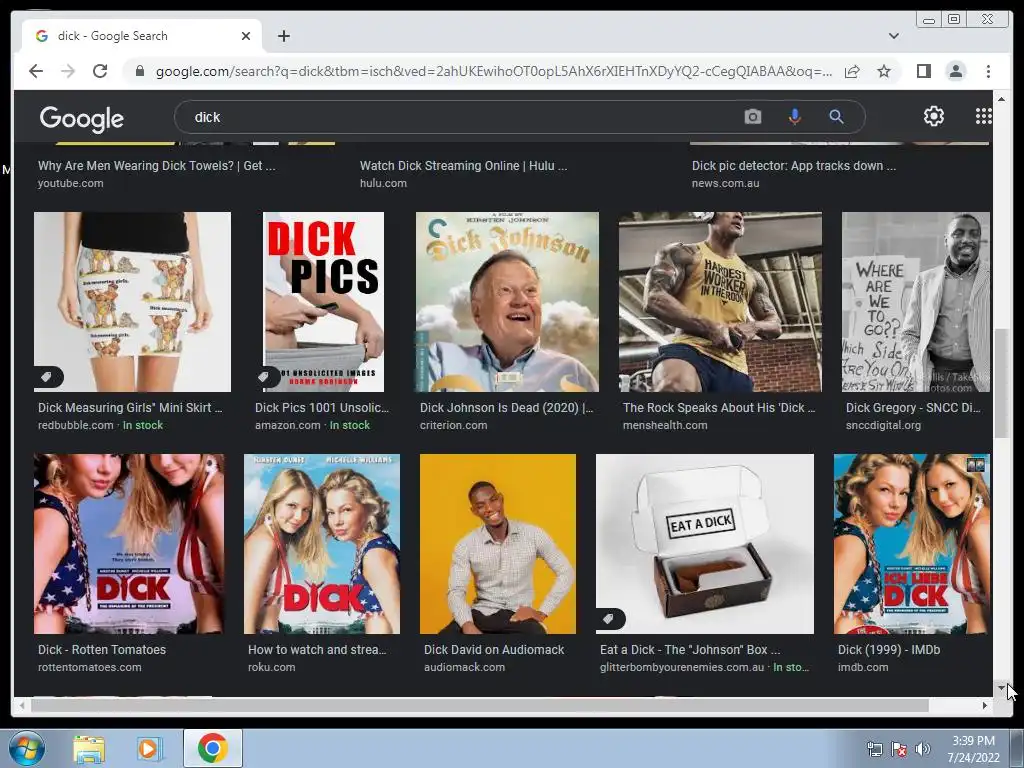This screenshot has width=1024, height=768.
Task: Share this page using address bar icon
Action: point(852,71)
